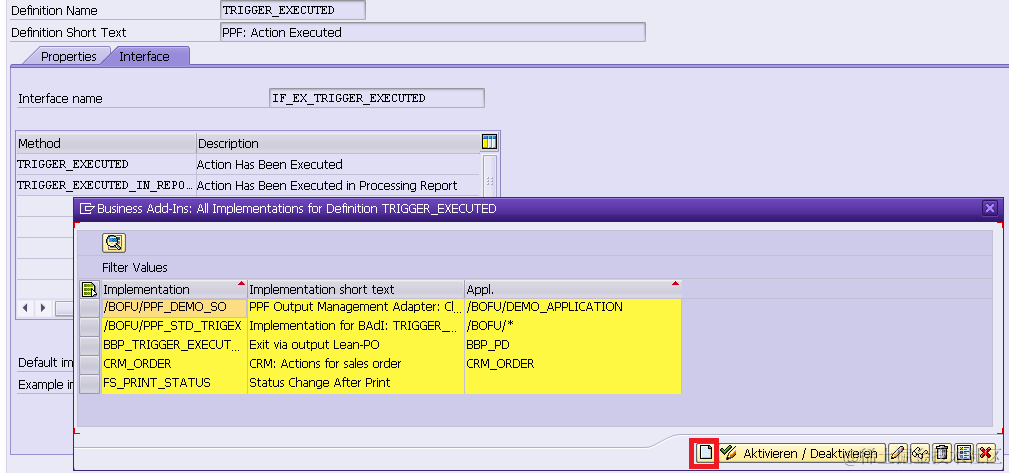Click the /BOFU/* application cell
The image size is (1009, 473).
(572, 326)
